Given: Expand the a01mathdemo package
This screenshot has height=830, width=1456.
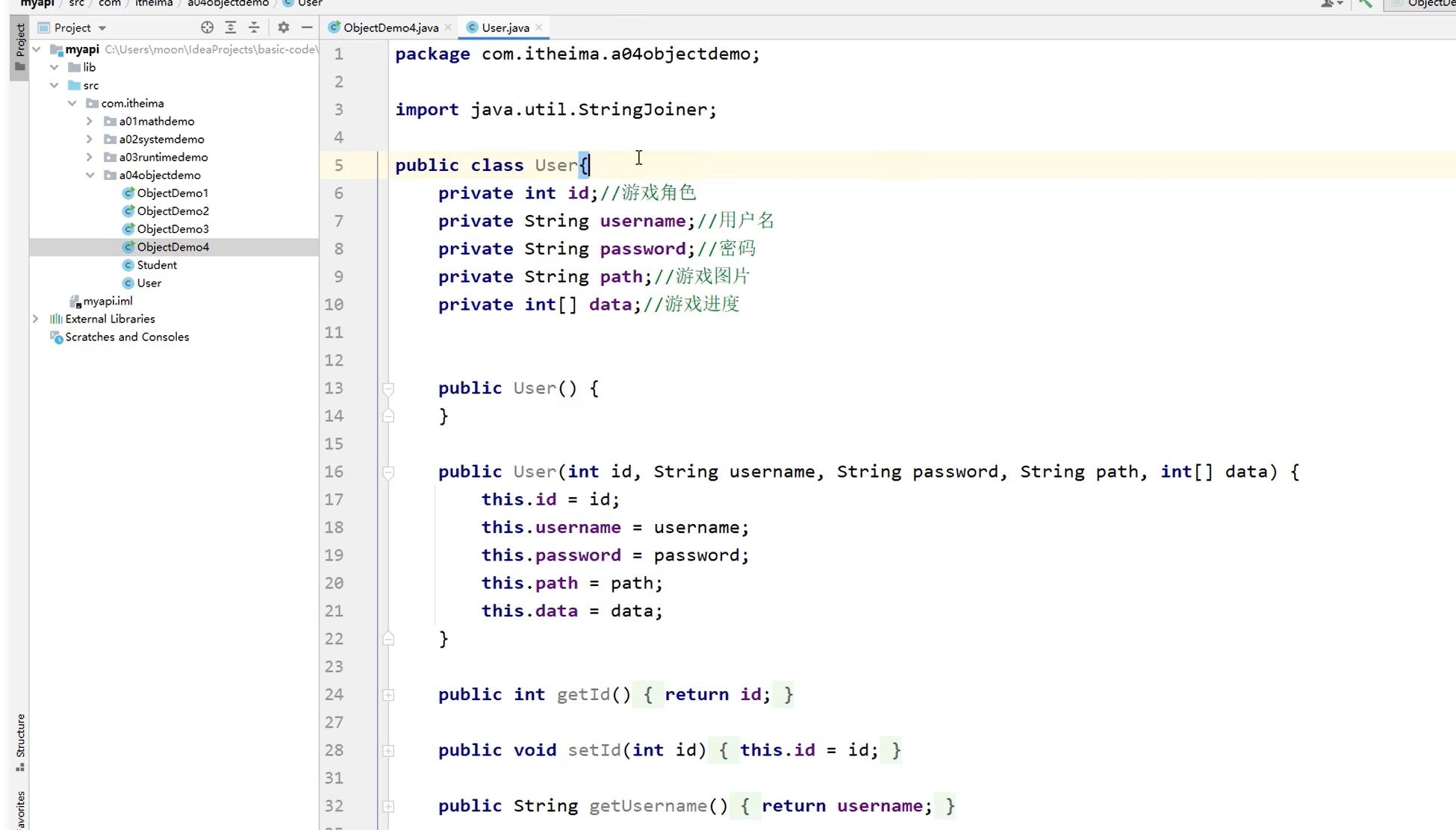Looking at the screenshot, I should coord(90,121).
